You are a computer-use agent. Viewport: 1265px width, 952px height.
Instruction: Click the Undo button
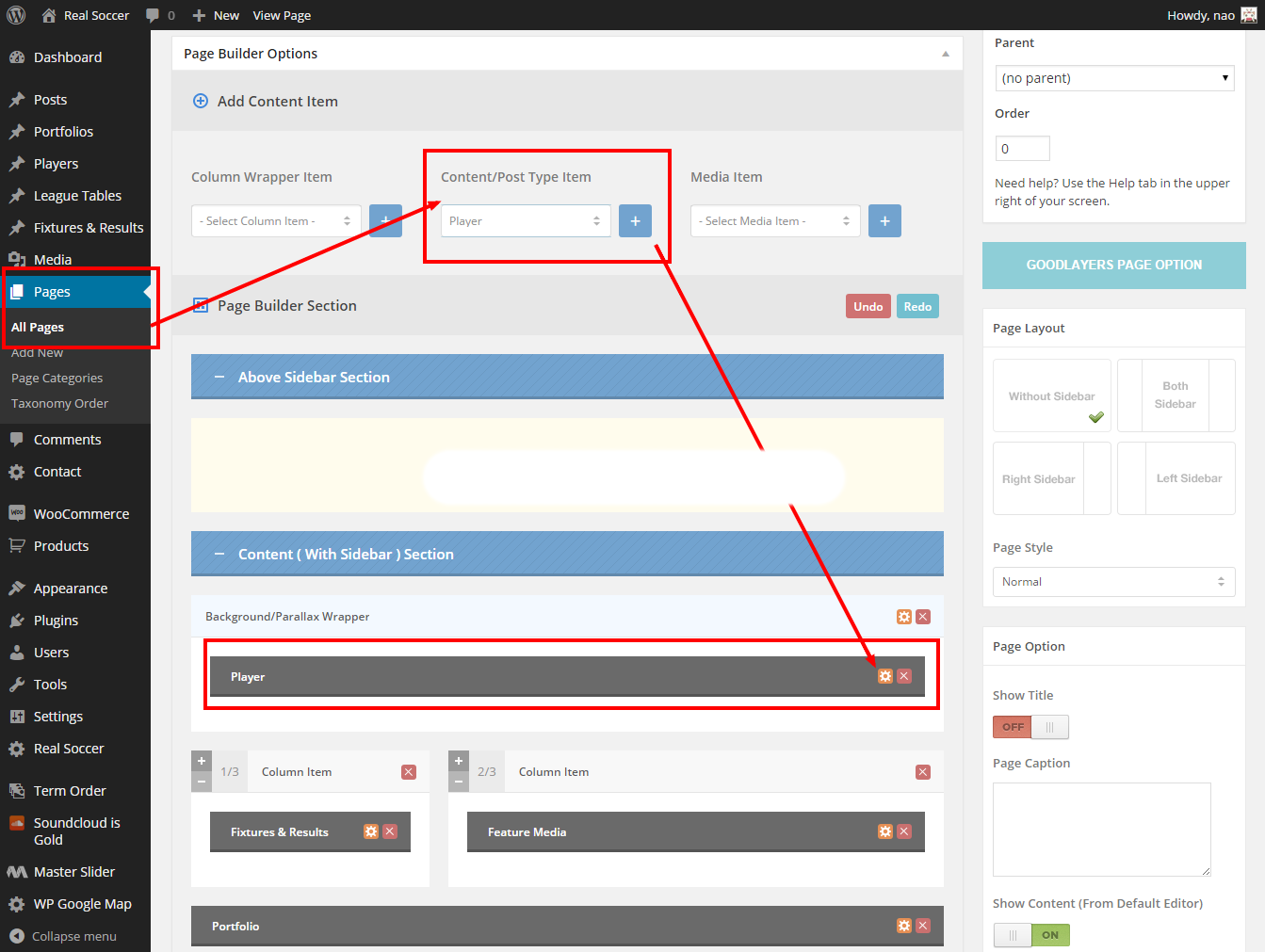(868, 306)
